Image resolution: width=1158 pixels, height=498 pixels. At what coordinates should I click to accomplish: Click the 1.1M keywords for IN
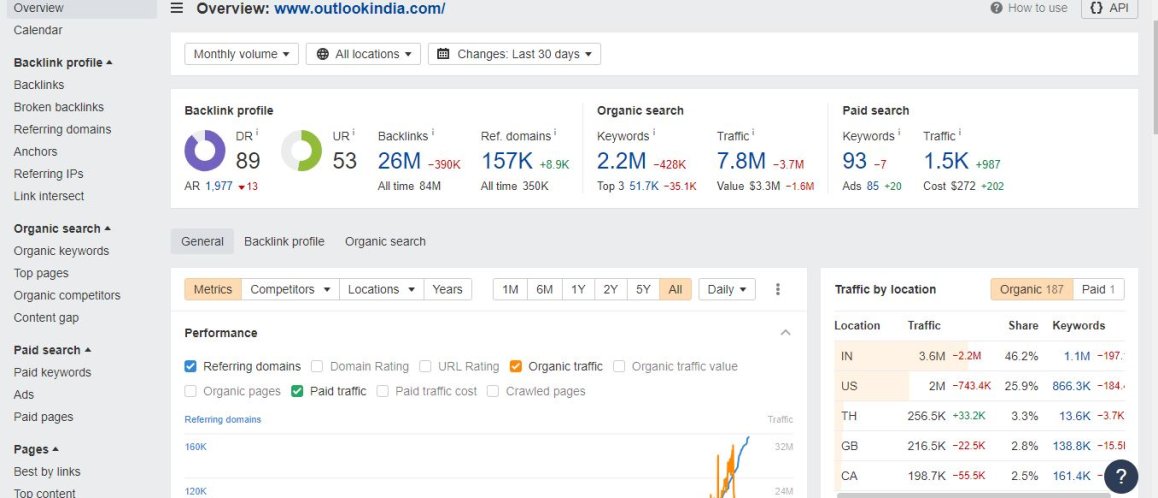[x=1077, y=356]
